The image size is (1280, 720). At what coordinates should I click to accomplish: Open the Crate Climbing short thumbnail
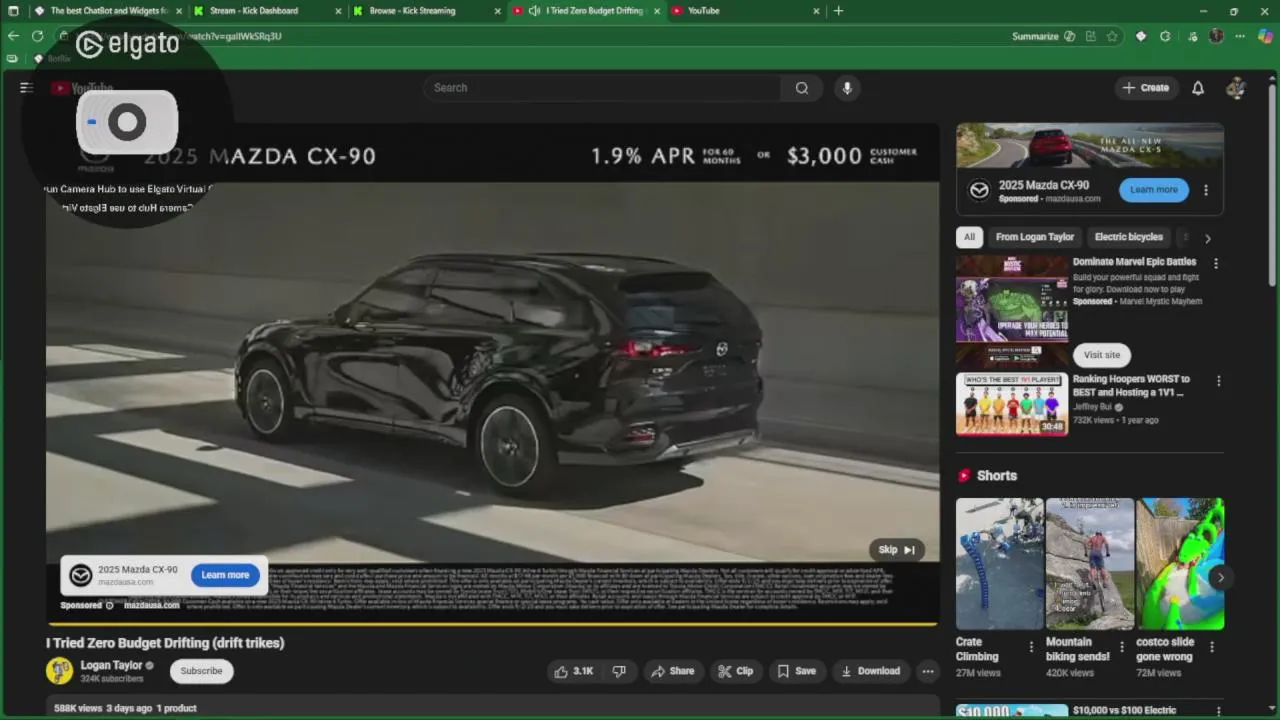(999, 564)
